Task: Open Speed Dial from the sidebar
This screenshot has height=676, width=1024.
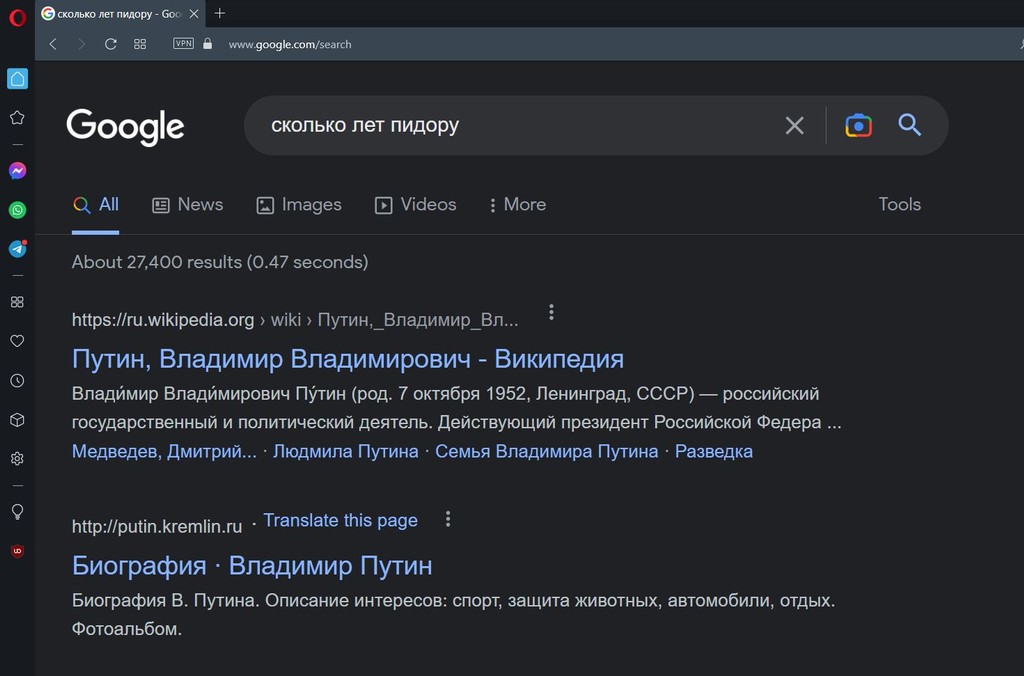Action: point(16,78)
